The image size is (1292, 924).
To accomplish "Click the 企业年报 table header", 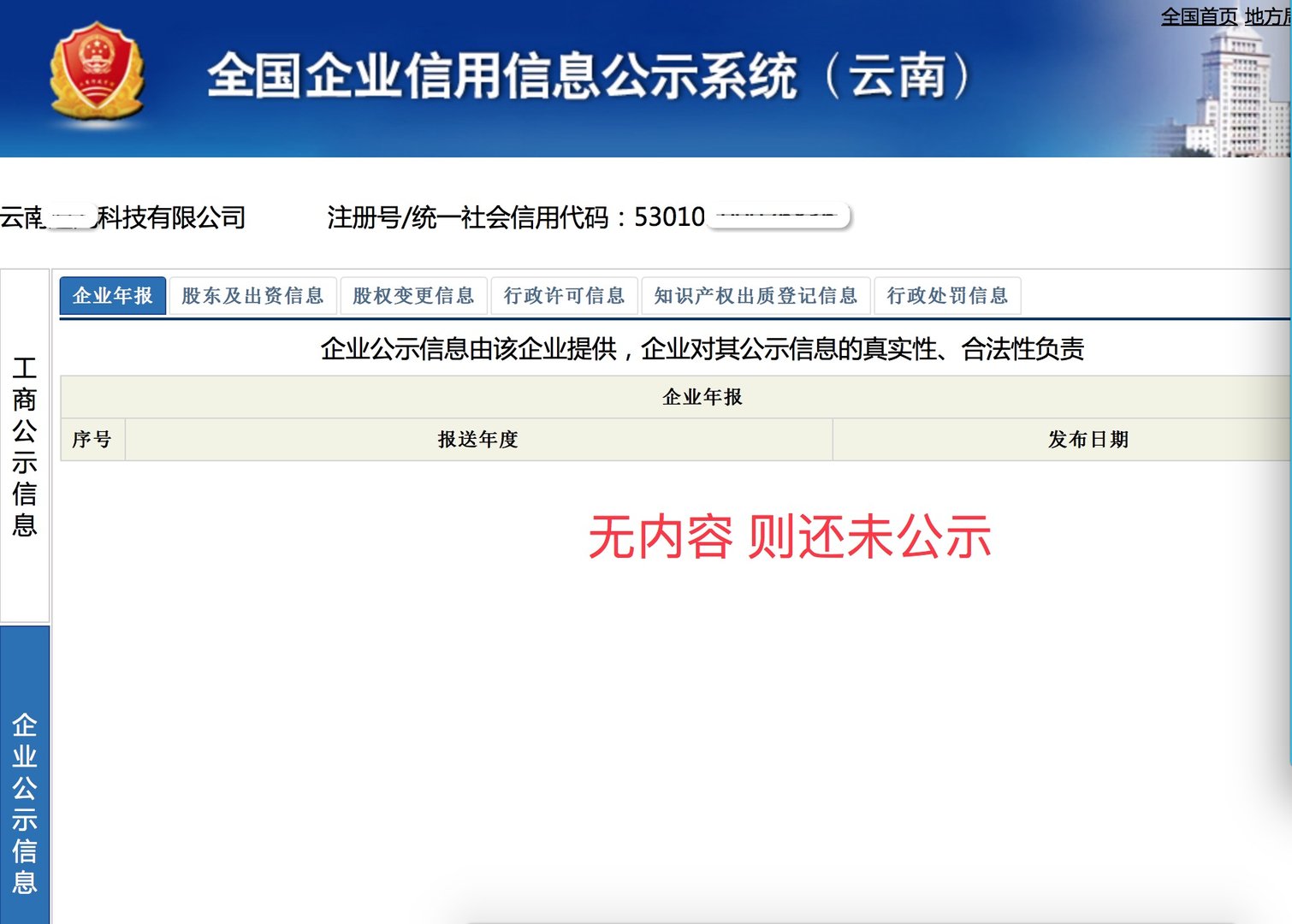I will point(702,398).
